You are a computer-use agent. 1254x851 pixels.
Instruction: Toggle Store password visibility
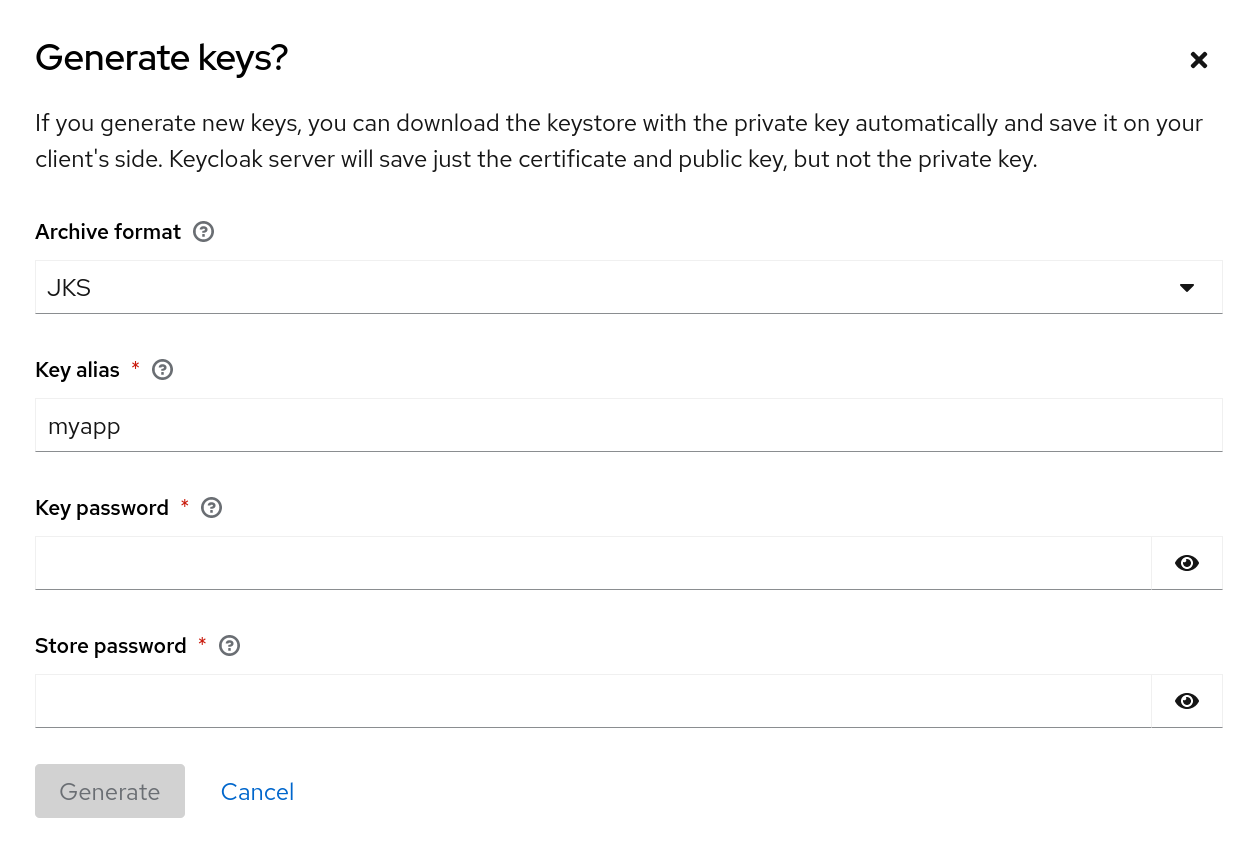click(1186, 701)
